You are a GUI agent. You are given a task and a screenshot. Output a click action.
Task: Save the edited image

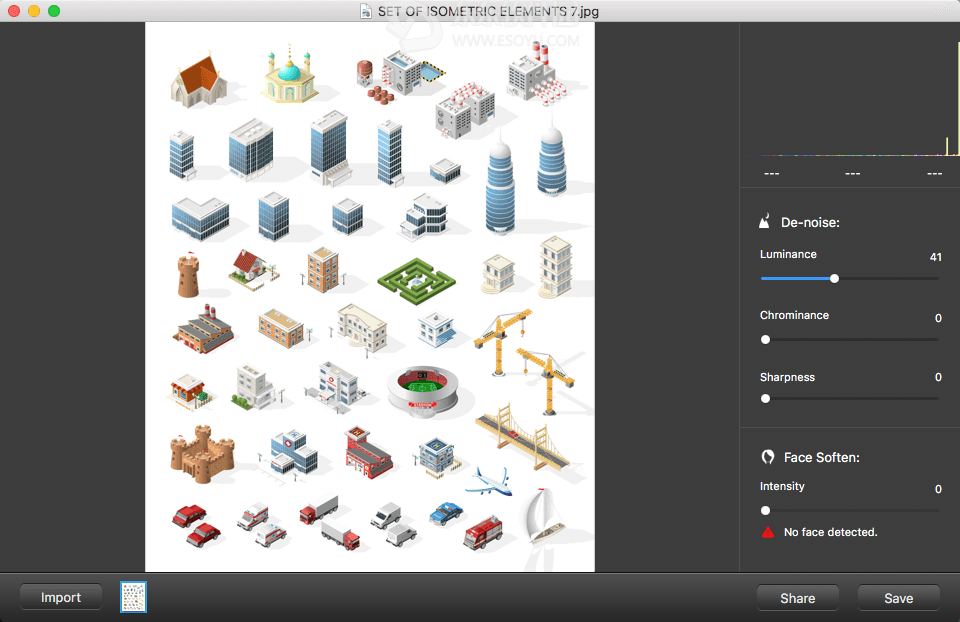pyautogui.click(x=898, y=598)
